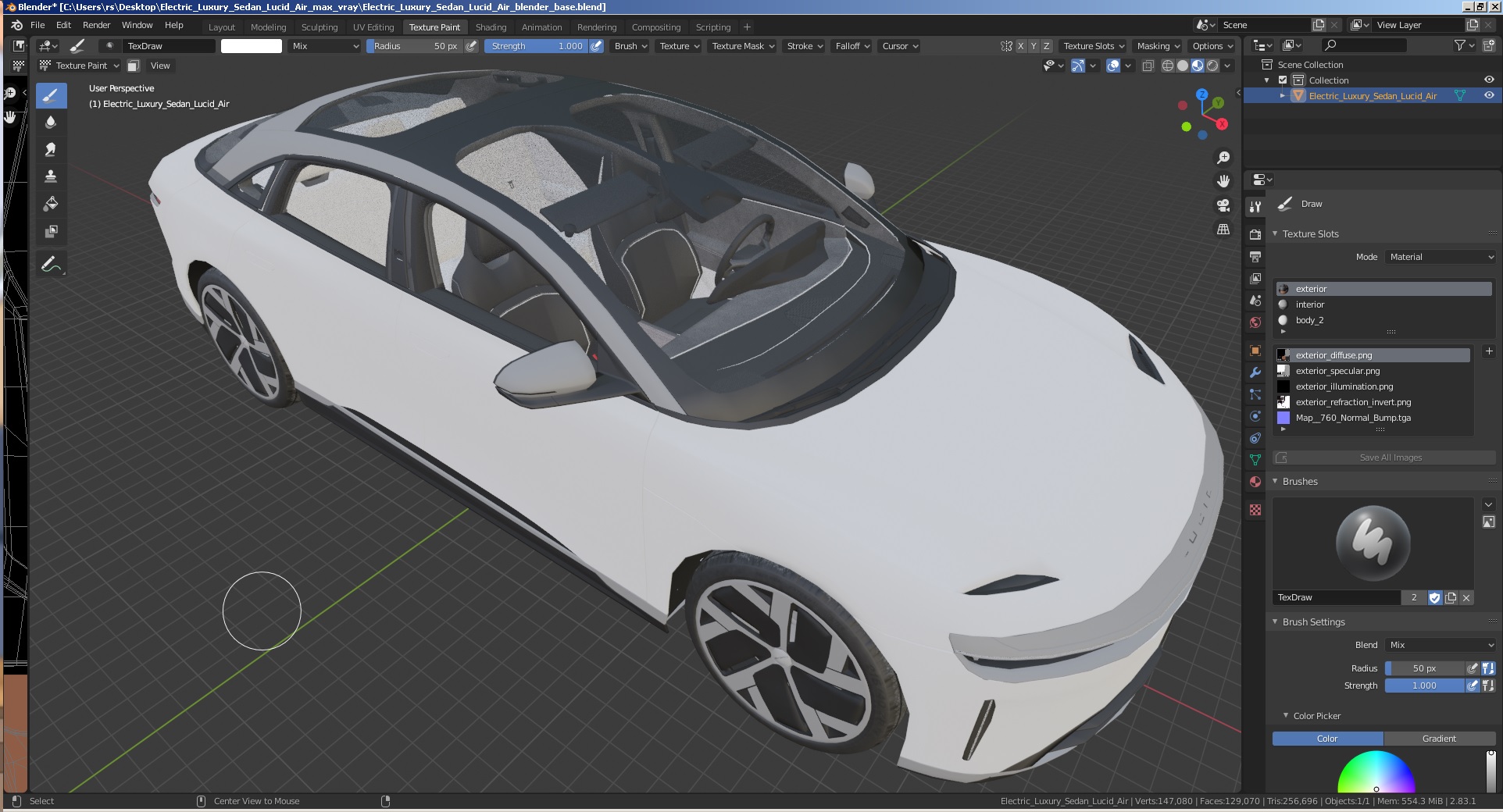Open the Render menu

[96, 25]
